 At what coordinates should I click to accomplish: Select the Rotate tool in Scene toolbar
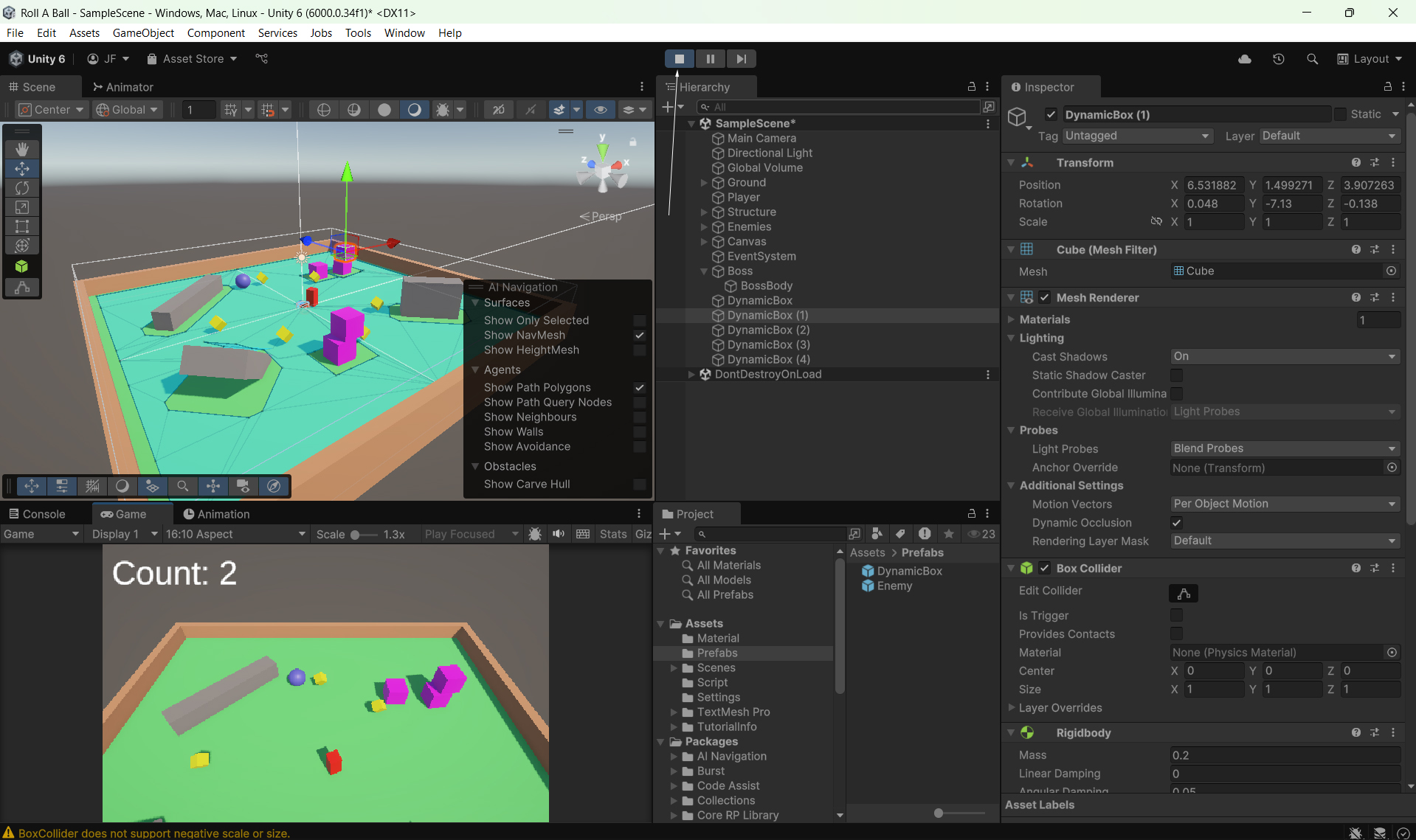22,188
